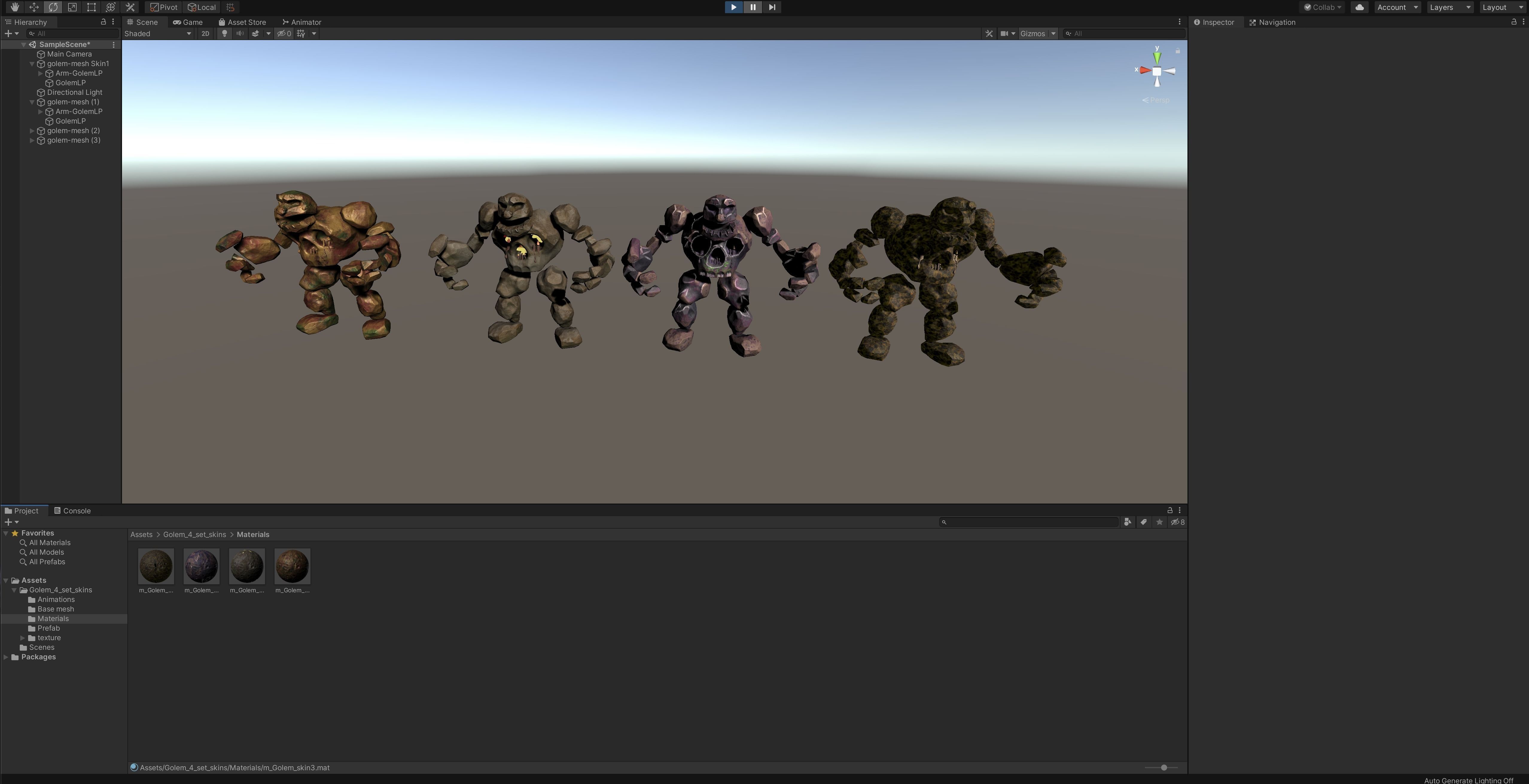Select Main Camera in Hierarchy
Image resolution: width=1529 pixels, height=784 pixels.
pyautogui.click(x=69, y=54)
